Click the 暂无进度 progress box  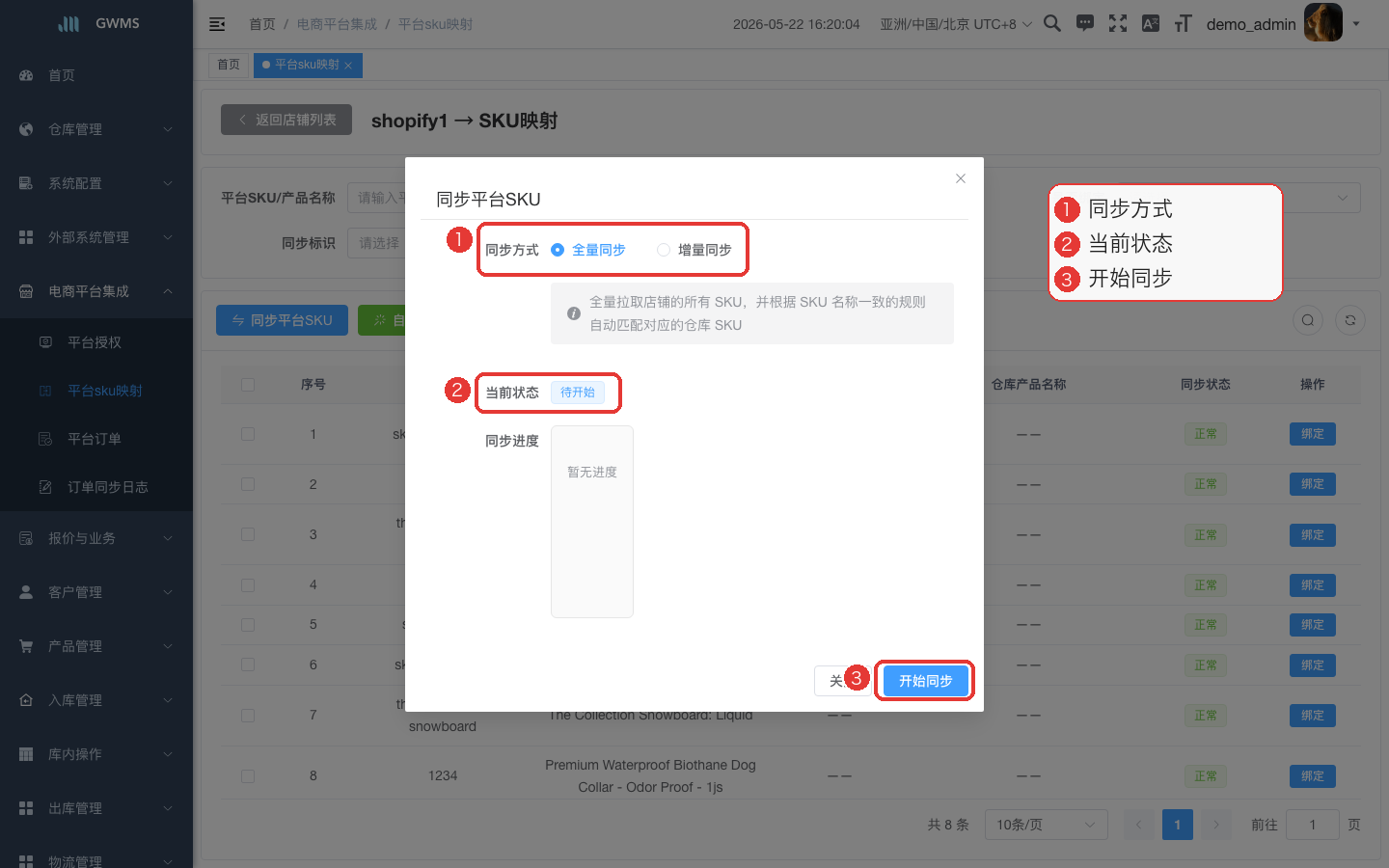tap(592, 522)
